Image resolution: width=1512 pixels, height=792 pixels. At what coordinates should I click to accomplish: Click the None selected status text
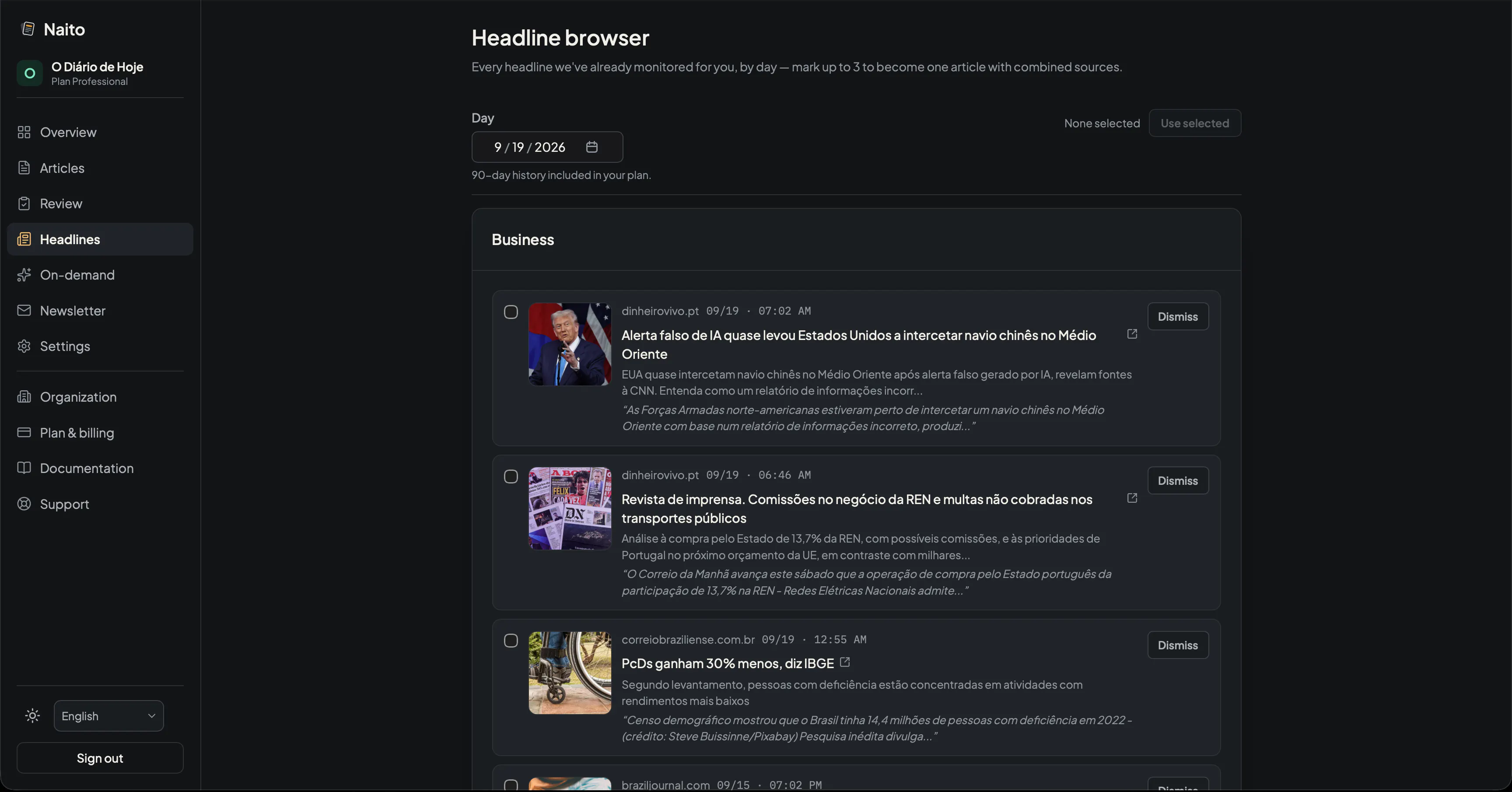tap(1102, 123)
